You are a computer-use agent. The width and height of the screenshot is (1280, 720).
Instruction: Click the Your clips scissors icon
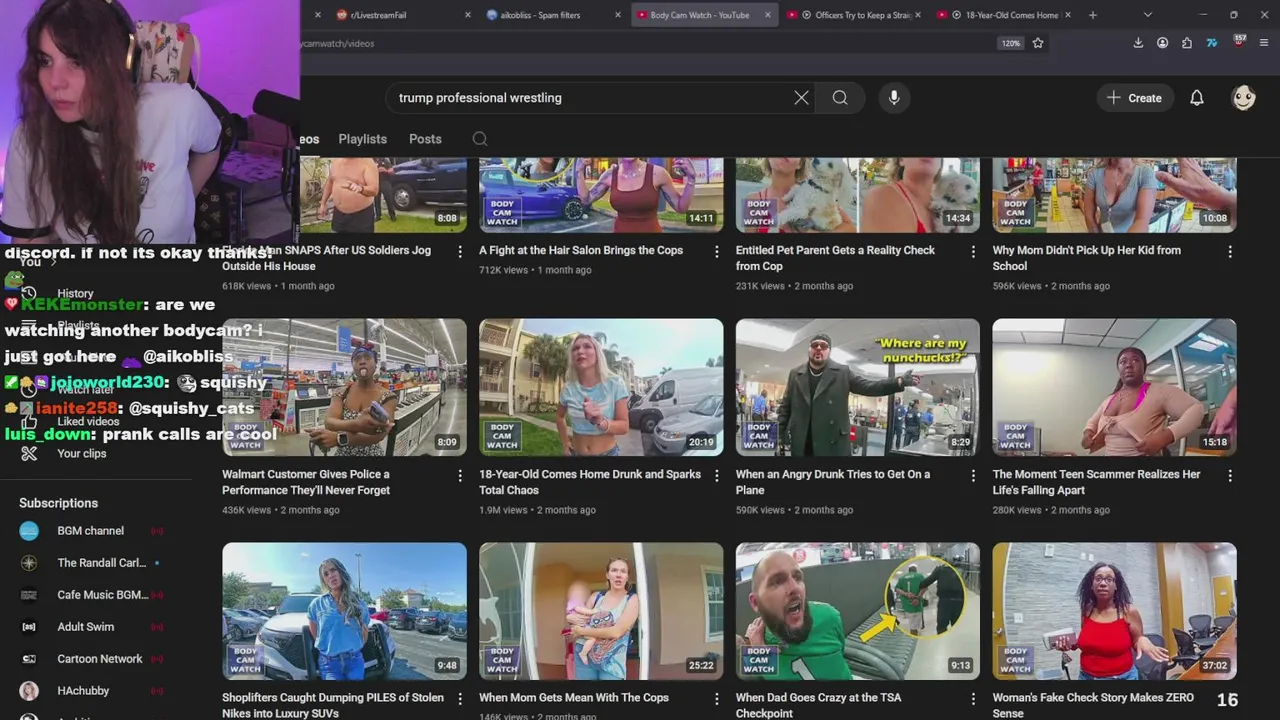click(29, 454)
